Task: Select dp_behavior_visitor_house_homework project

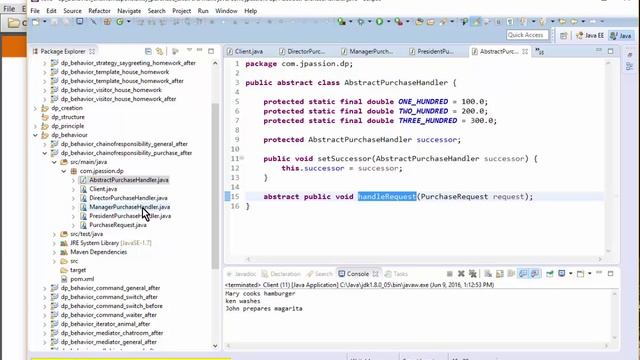Action: click(x=111, y=90)
